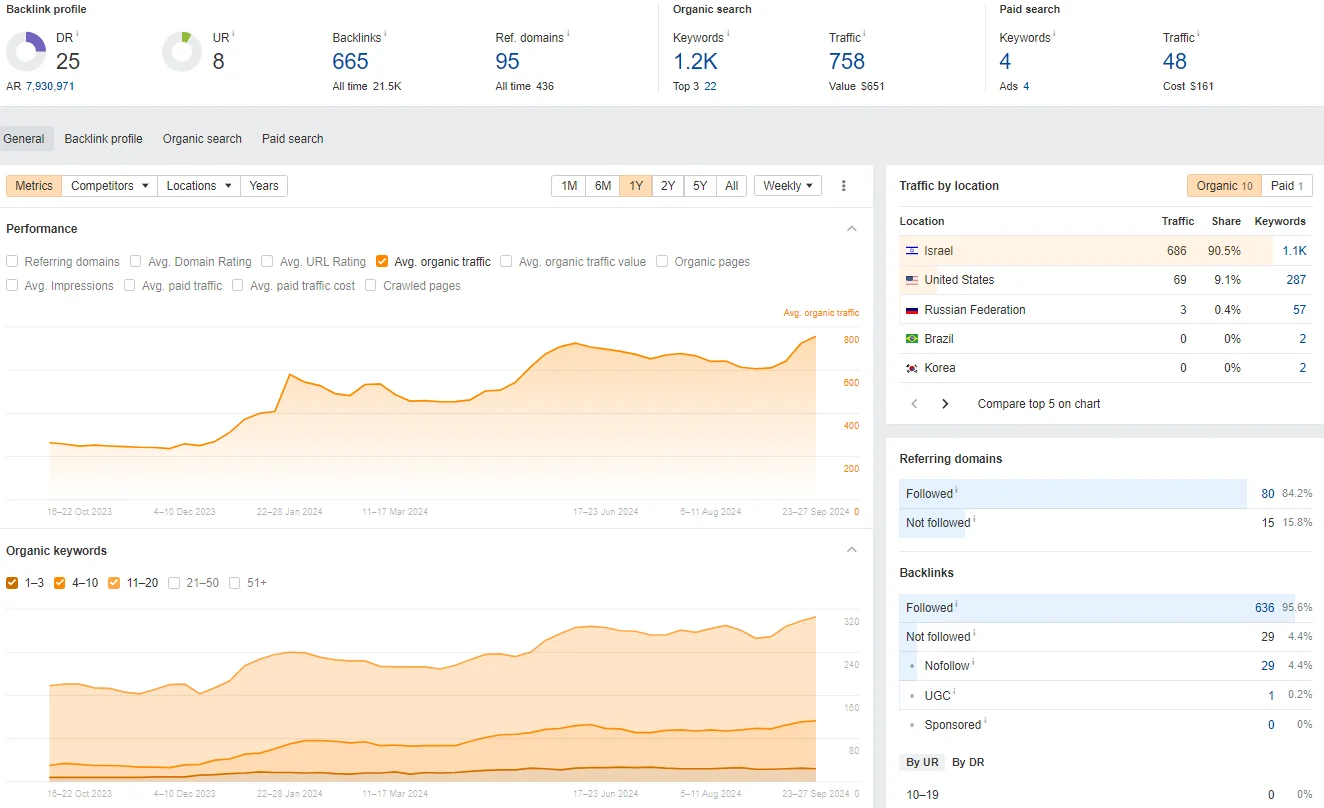Switch to the Organic search tab
Screen dimensions: 1324x808
[202, 139]
